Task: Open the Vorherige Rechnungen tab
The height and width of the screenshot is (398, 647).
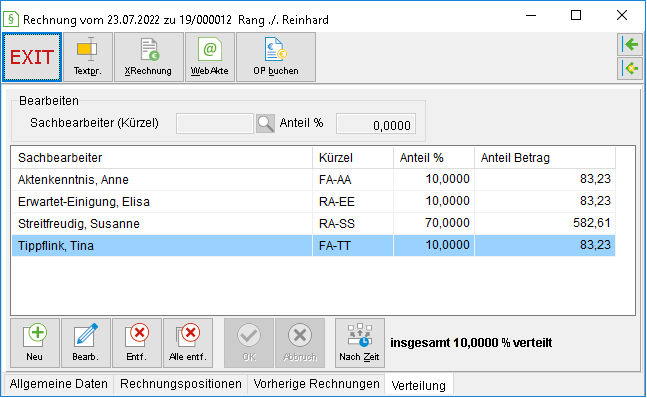Action: pyautogui.click(x=316, y=384)
